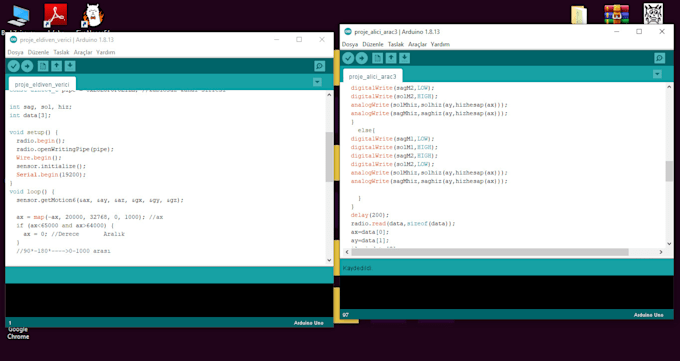This screenshot has height=361, width=680.
Task: Open Adobe Acrobat desktop shortcut
Action: pyautogui.click(x=56, y=17)
